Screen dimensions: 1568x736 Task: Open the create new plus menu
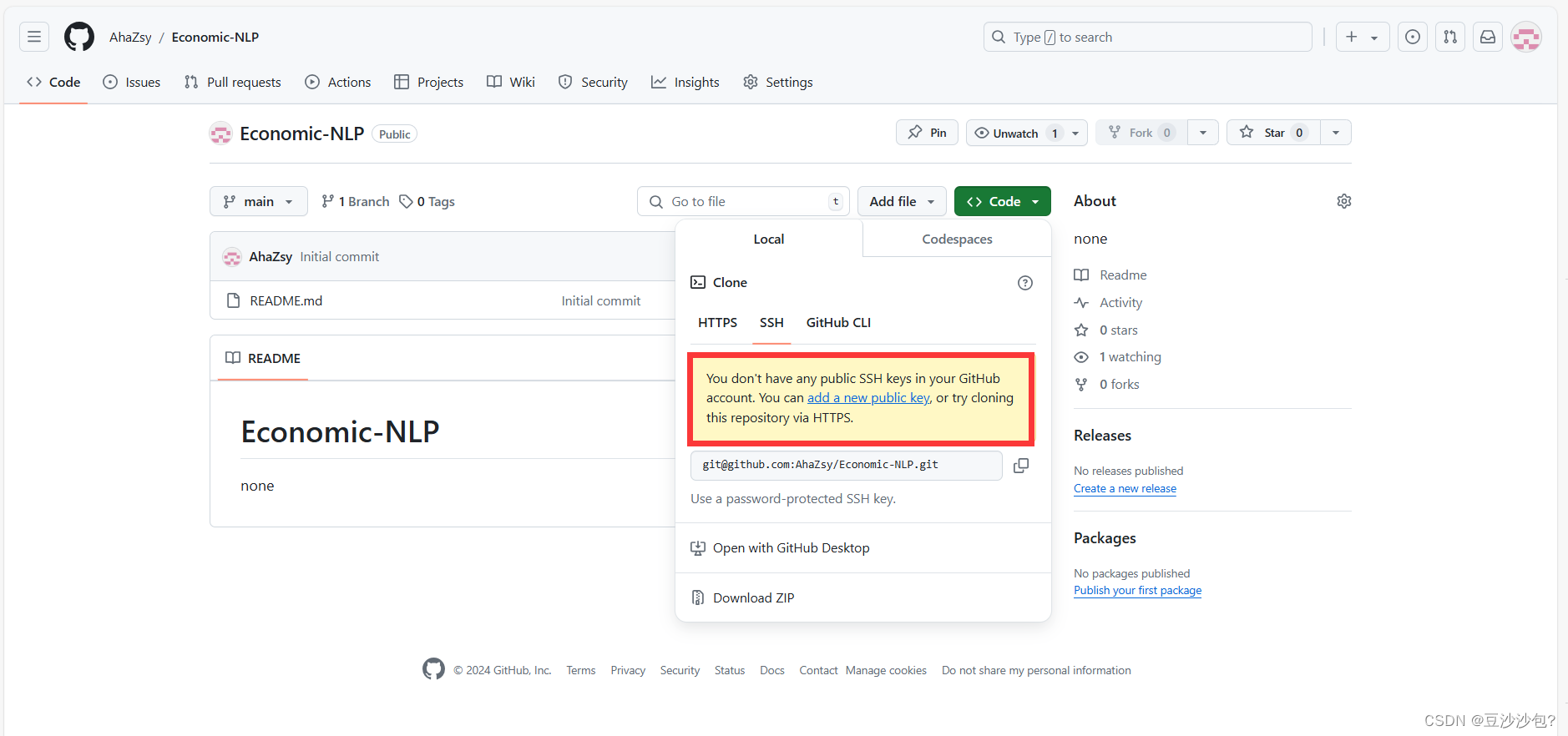pos(1363,37)
